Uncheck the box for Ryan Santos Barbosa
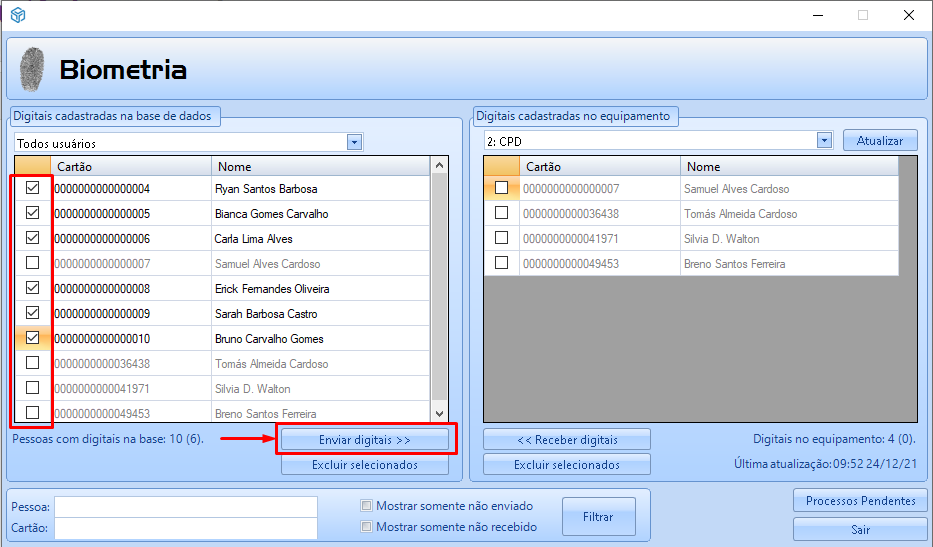This screenshot has width=933, height=547. tap(32, 188)
